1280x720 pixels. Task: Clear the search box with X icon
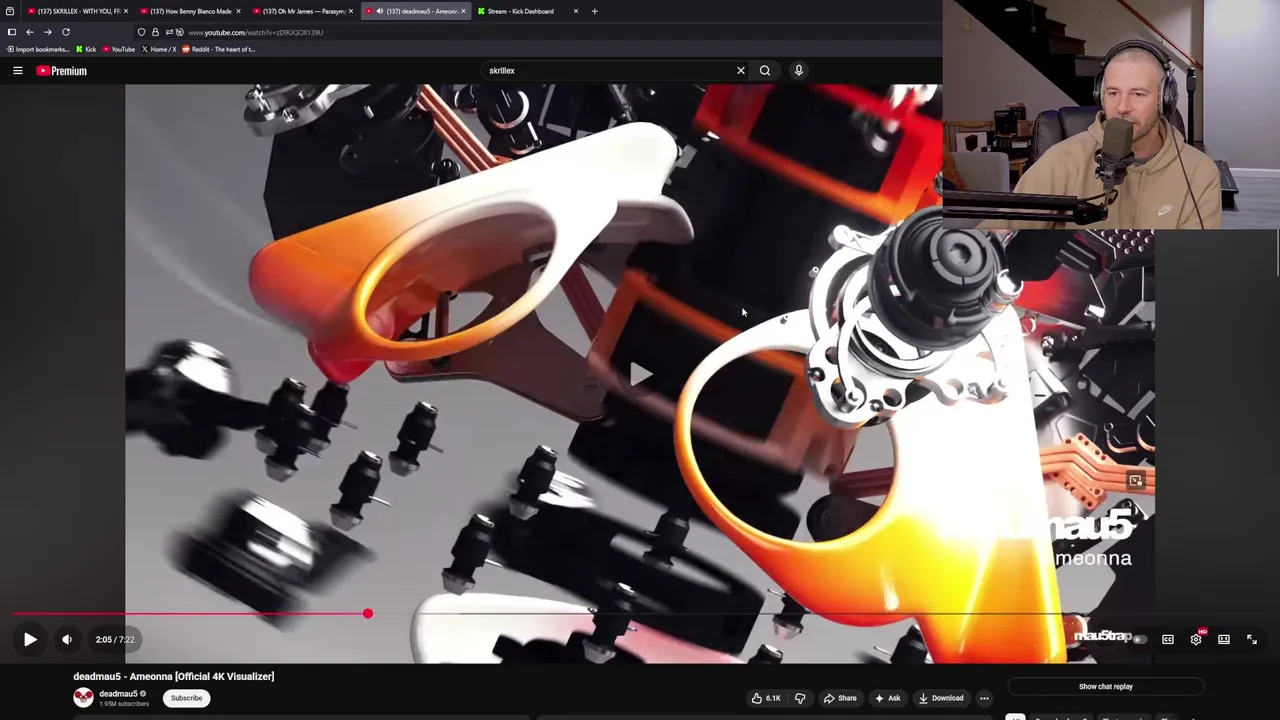[x=741, y=71]
